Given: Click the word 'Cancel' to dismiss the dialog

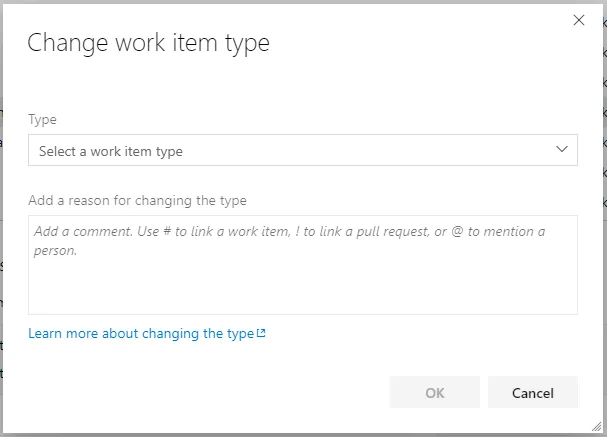Looking at the screenshot, I should click(533, 393).
